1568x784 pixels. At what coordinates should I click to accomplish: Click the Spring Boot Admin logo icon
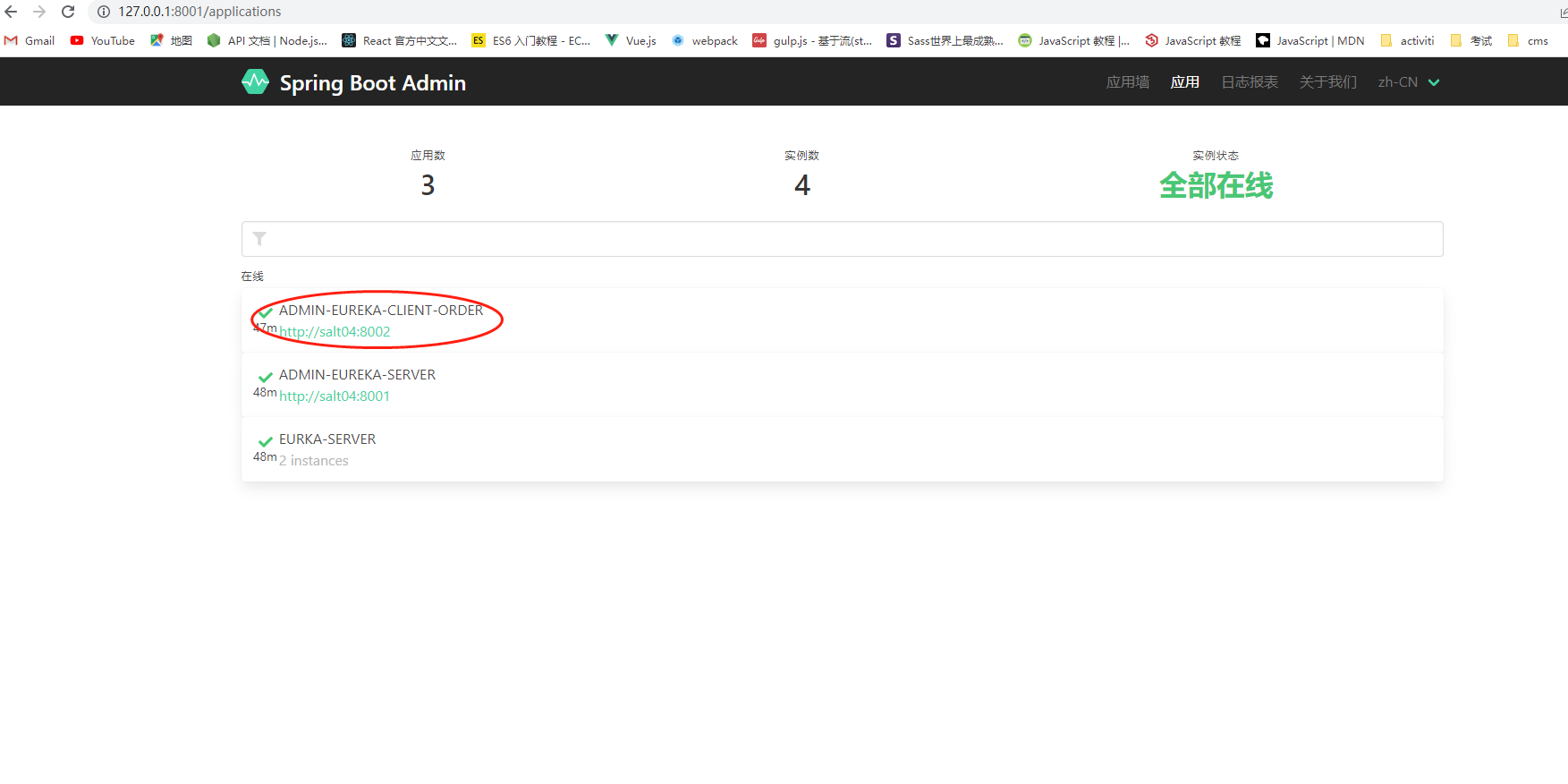(x=255, y=82)
